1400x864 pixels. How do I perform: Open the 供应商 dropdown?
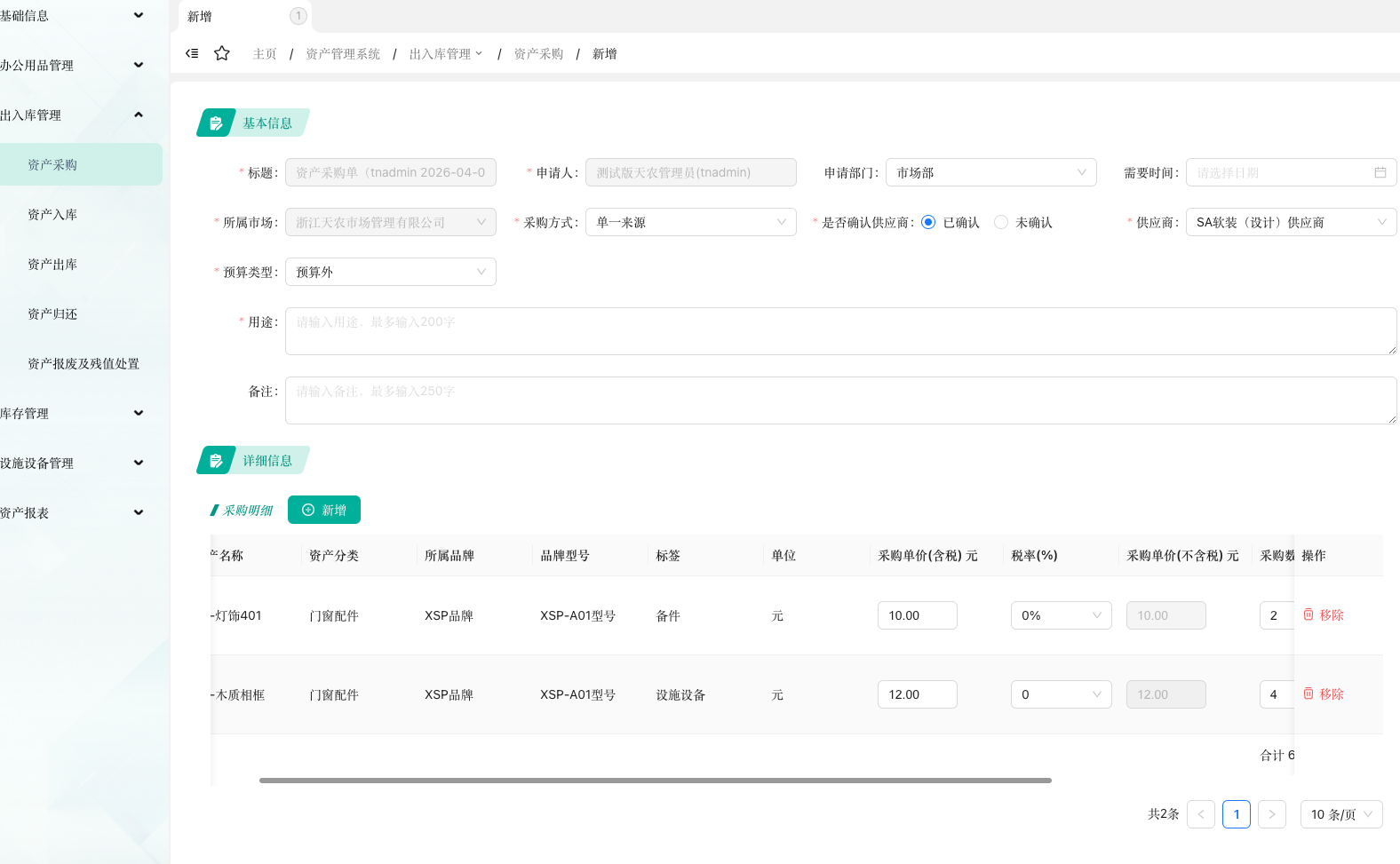(1290, 222)
